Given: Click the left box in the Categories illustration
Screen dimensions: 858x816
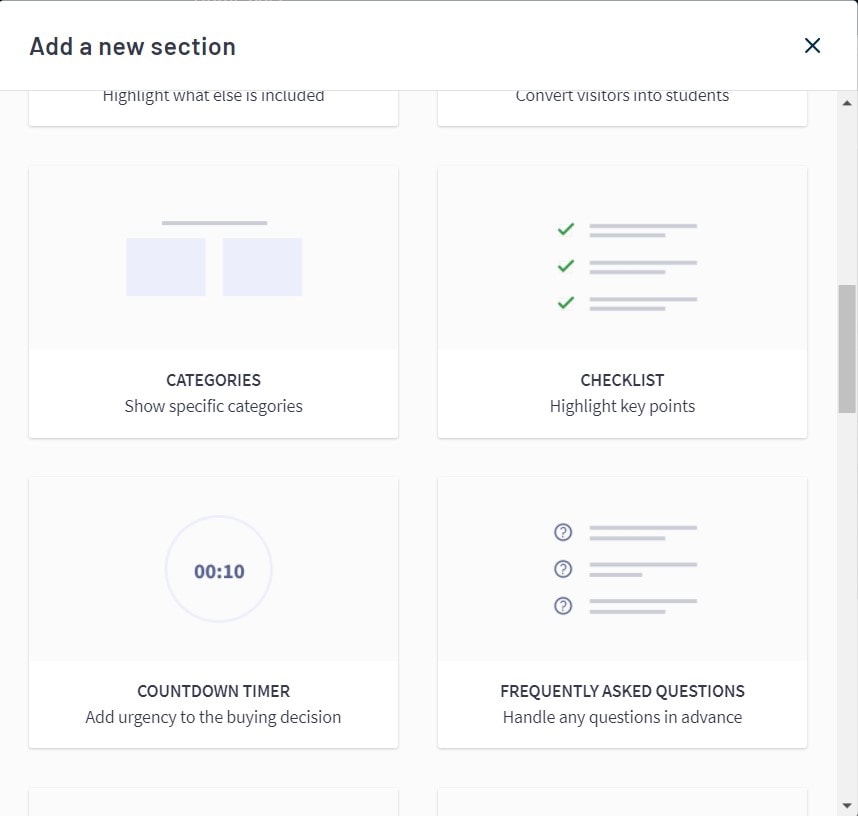Looking at the screenshot, I should (166, 267).
